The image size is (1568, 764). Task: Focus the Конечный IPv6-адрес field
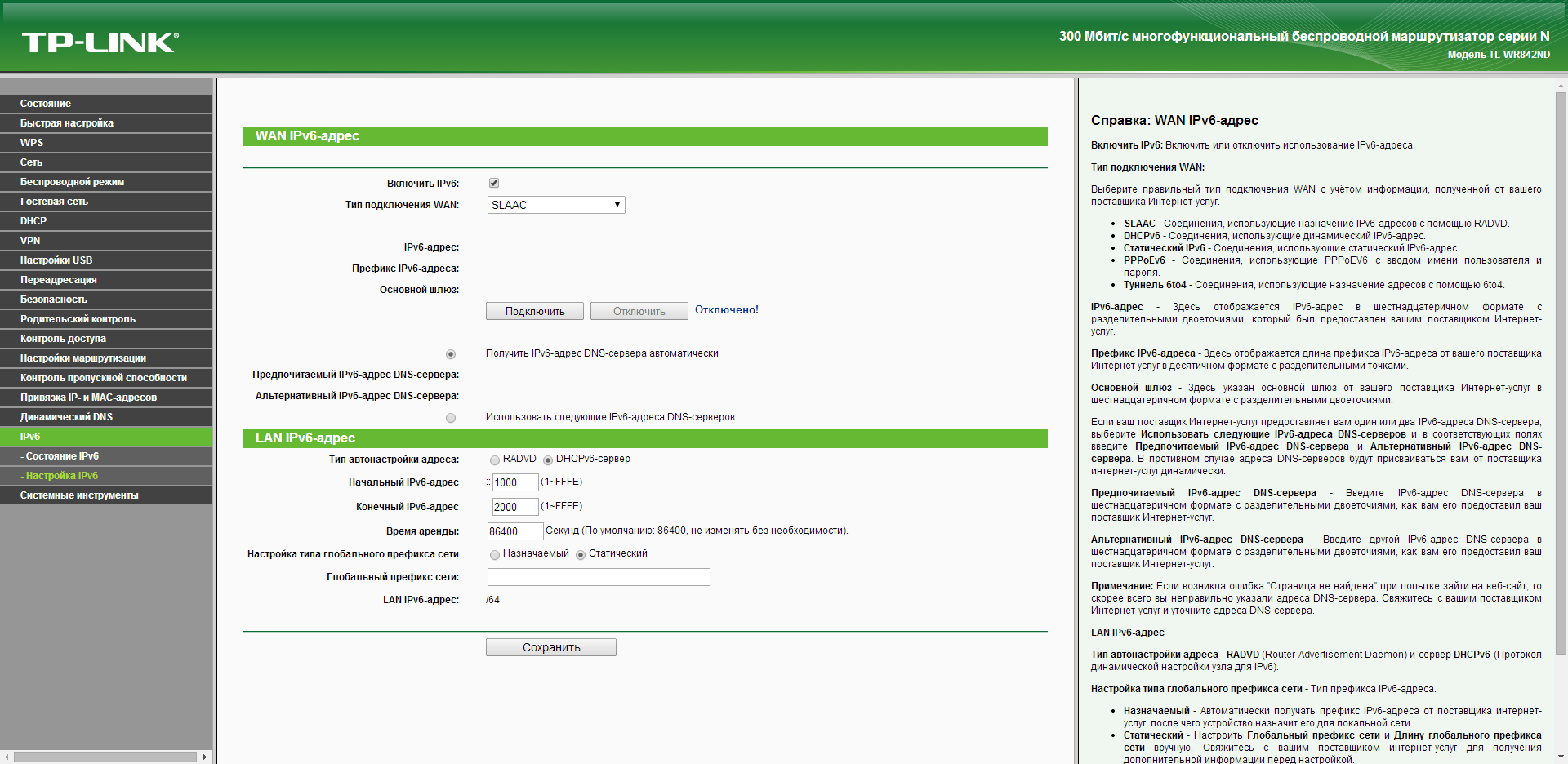click(515, 507)
